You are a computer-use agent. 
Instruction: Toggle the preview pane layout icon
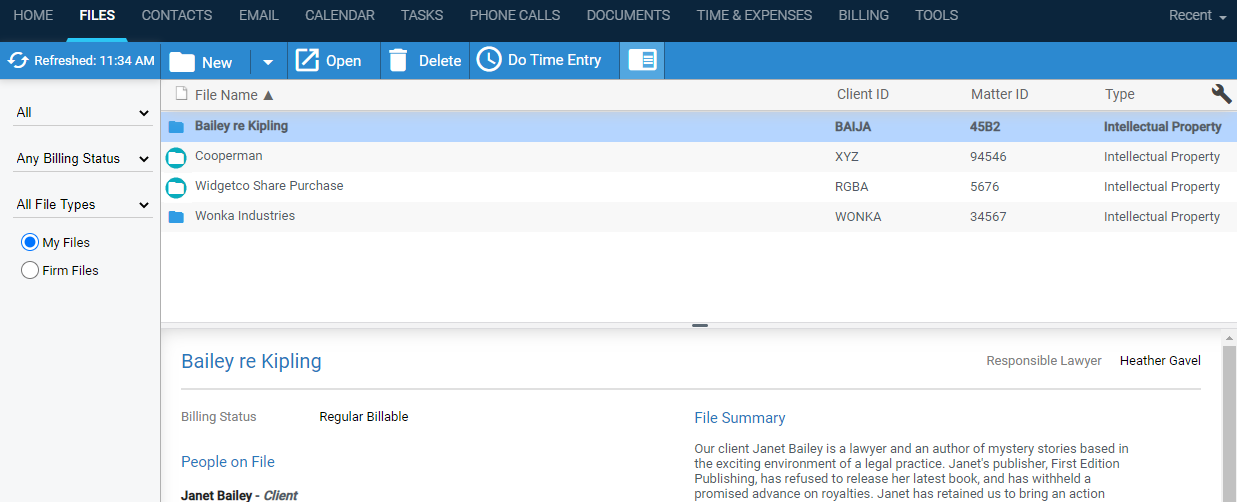(x=642, y=61)
